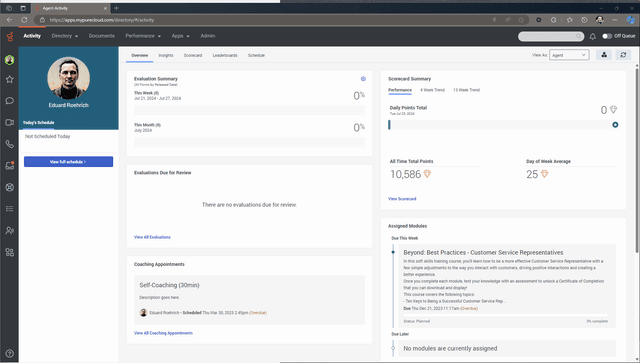Click the Daily Points progress bar
Viewport: 640px width, 363px height.
click(503, 125)
